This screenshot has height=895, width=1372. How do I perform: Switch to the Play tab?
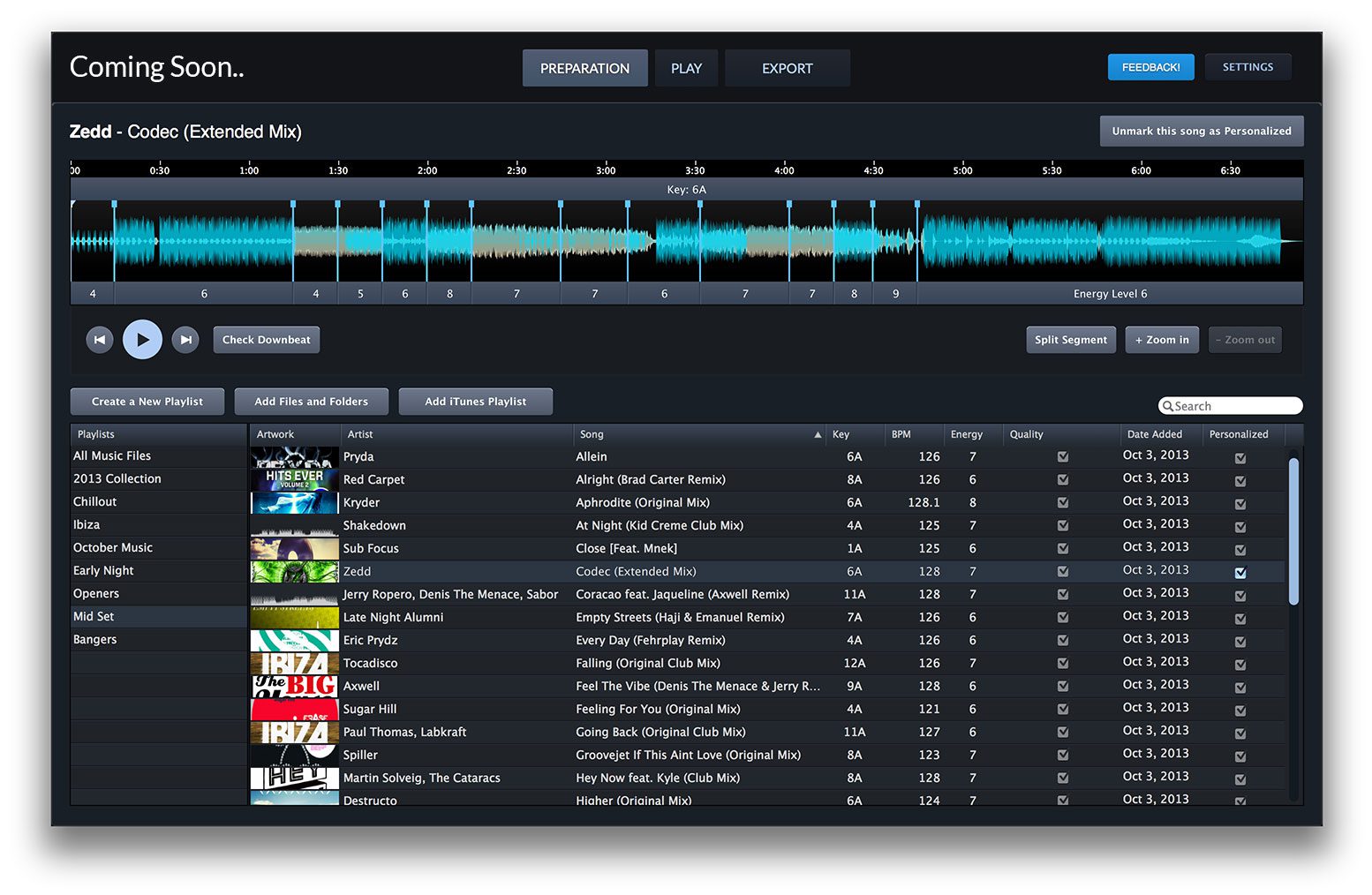tap(686, 68)
